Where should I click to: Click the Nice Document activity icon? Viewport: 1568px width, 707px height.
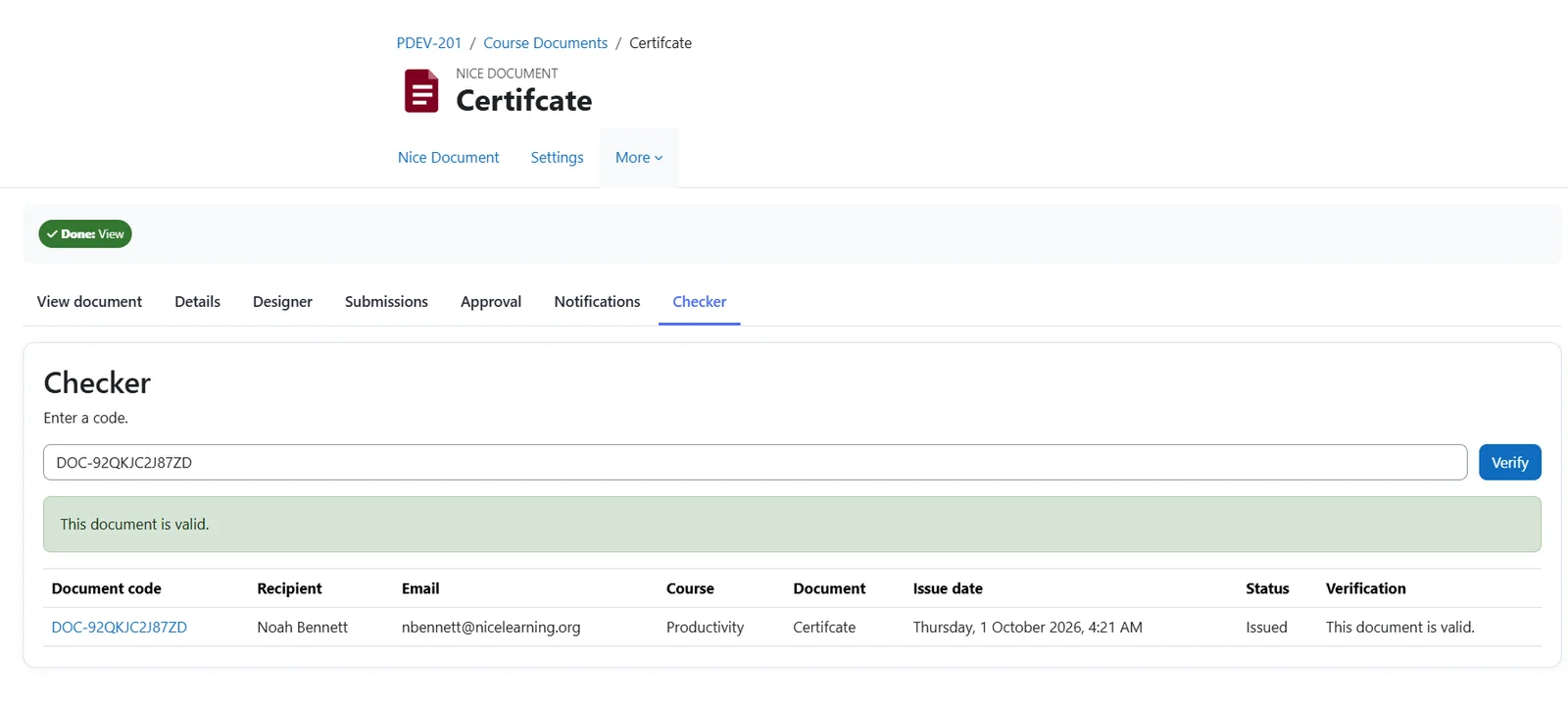click(421, 91)
